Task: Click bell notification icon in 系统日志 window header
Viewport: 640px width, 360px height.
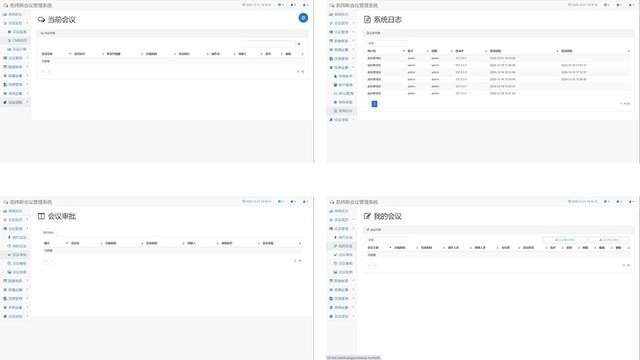Action: [619, 5]
